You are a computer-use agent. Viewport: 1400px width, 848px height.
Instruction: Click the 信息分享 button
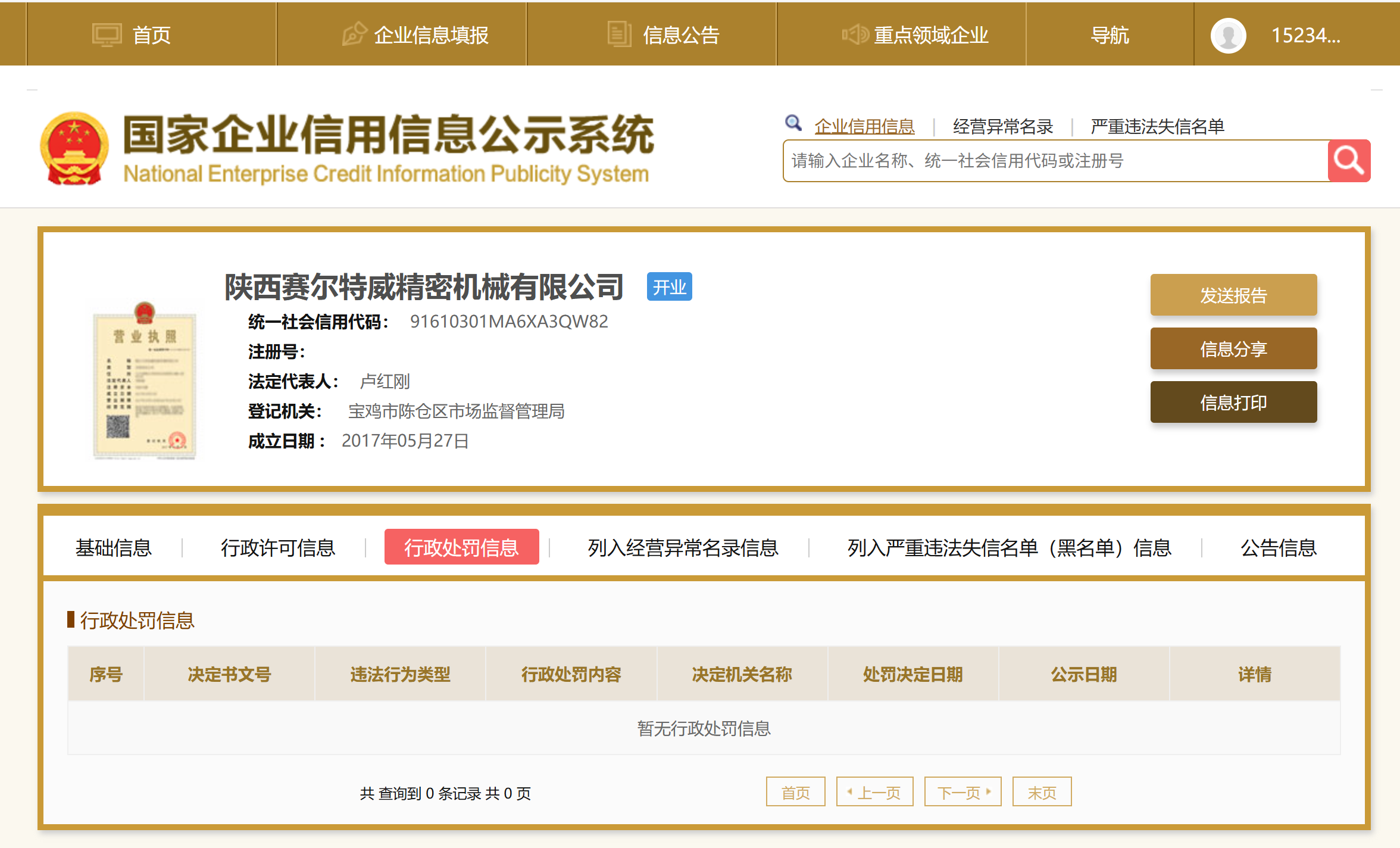coord(1233,348)
